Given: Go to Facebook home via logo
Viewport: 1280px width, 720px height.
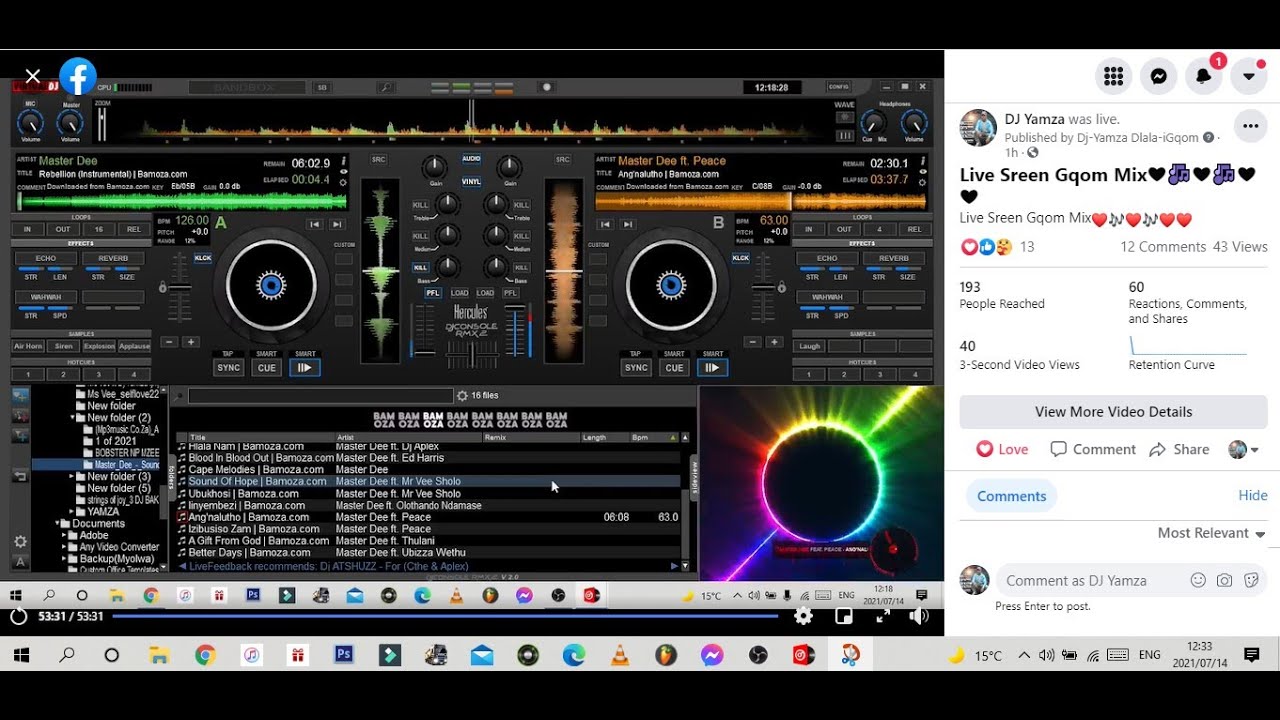Looking at the screenshot, I should [78, 76].
